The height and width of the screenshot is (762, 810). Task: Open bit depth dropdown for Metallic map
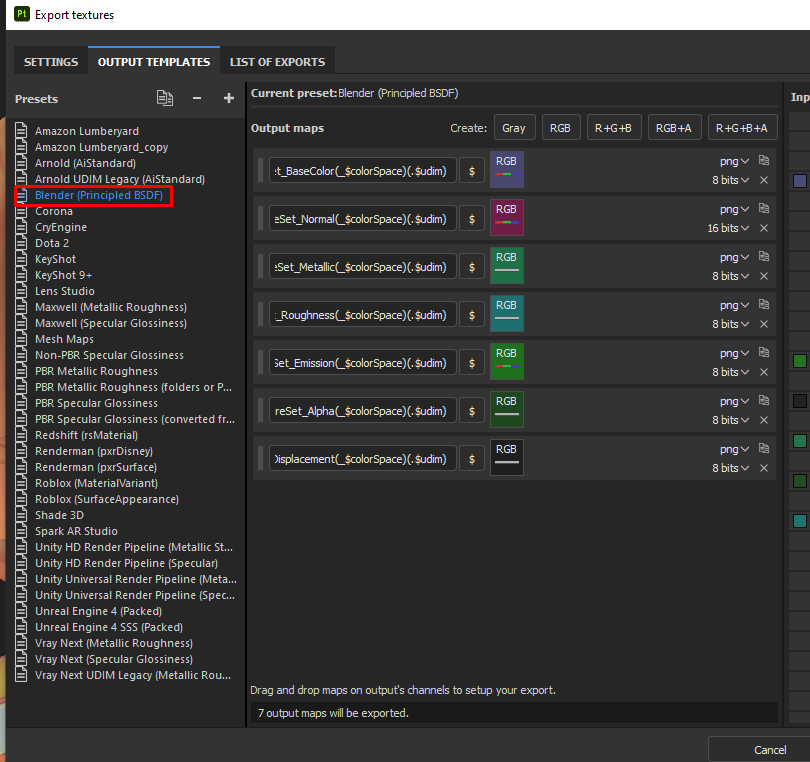[730, 276]
